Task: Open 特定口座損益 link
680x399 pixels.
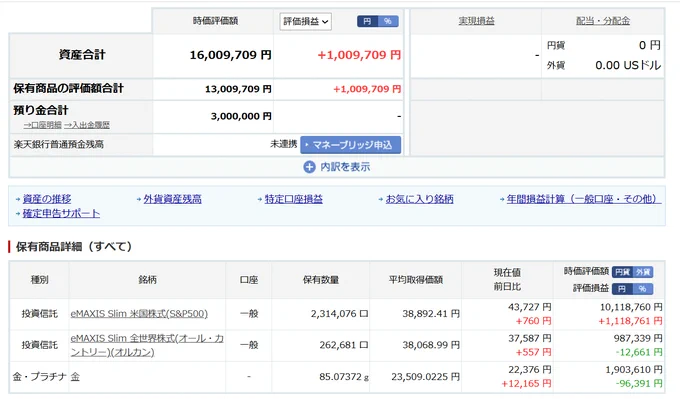Action: [x=294, y=199]
